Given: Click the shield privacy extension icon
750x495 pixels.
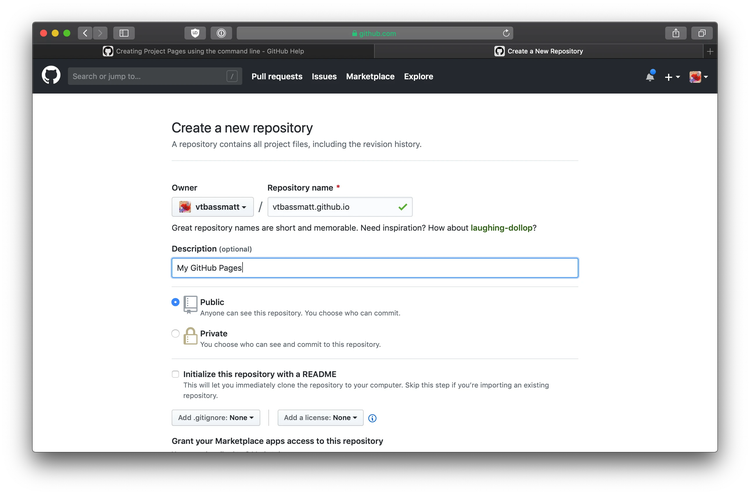Looking at the screenshot, I should coord(195,33).
